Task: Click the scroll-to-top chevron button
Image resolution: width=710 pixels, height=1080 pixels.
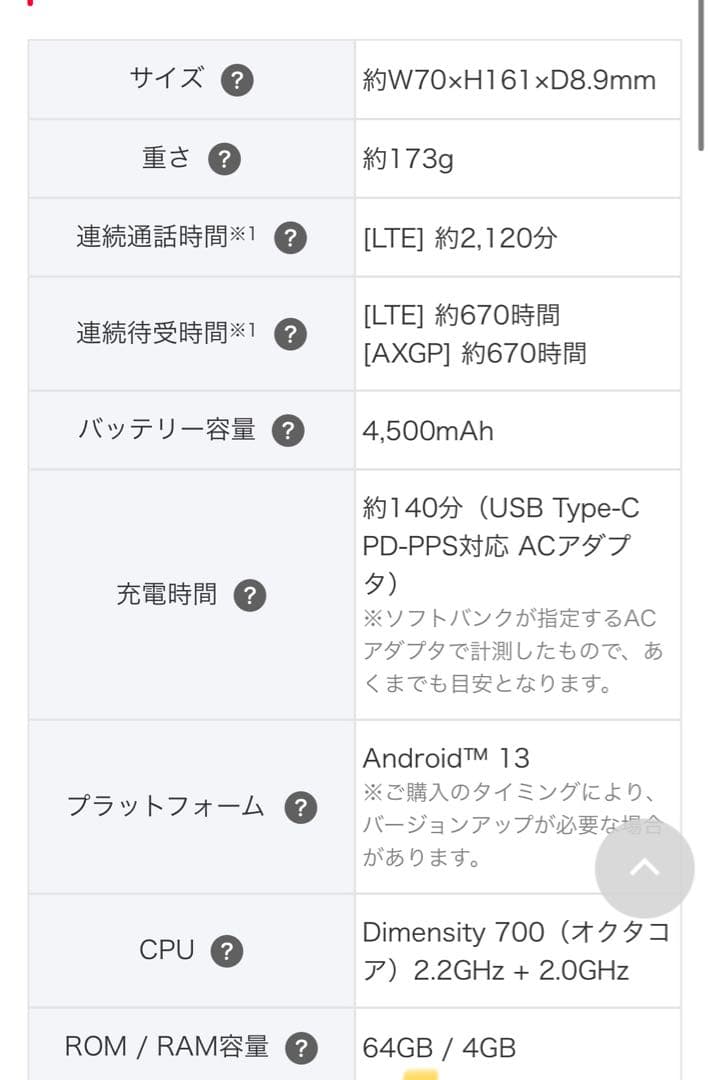Action: click(x=644, y=869)
